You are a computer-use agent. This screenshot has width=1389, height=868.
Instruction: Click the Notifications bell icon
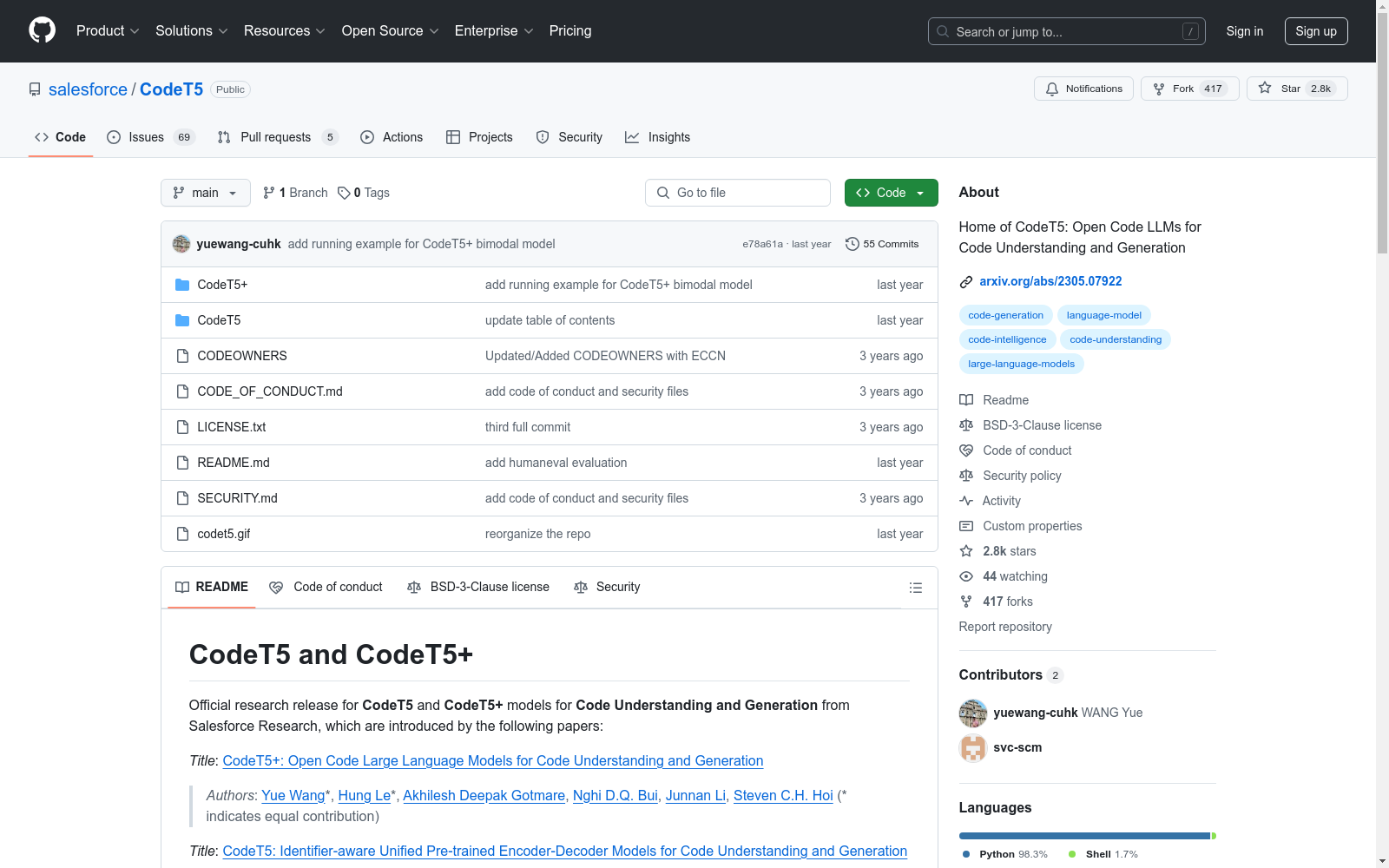(x=1052, y=89)
